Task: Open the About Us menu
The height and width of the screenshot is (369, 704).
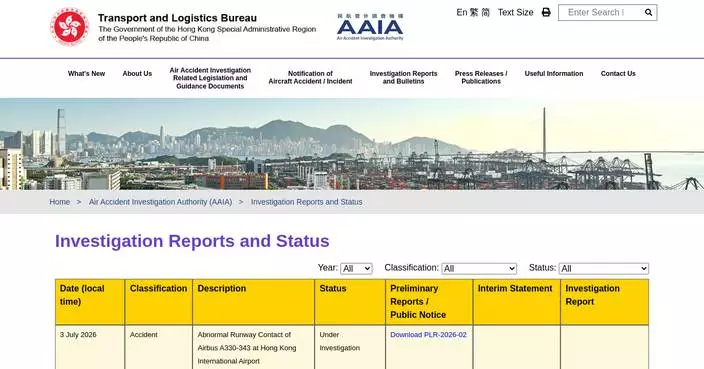Action: (137, 74)
